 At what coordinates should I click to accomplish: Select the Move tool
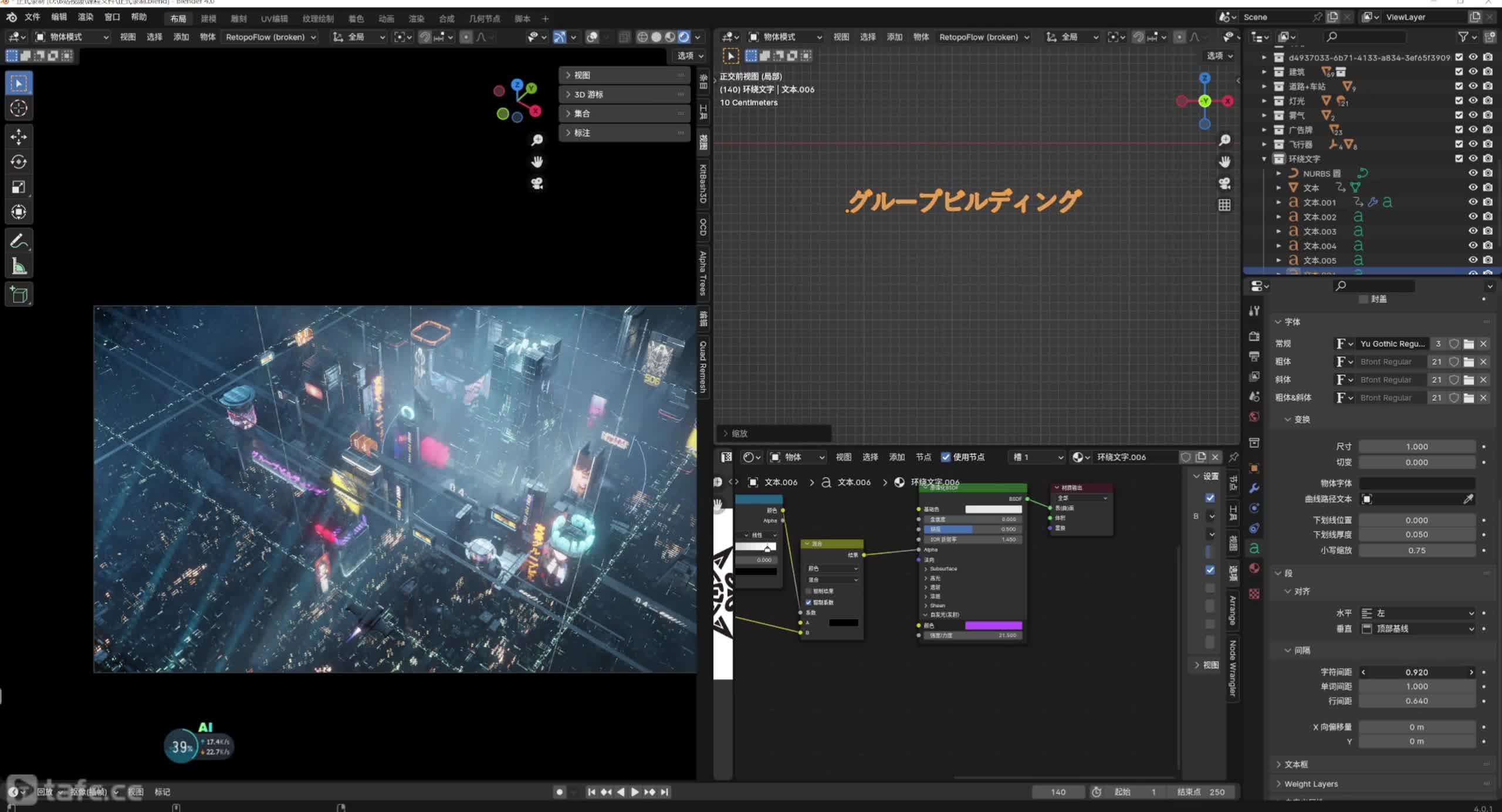(x=19, y=137)
